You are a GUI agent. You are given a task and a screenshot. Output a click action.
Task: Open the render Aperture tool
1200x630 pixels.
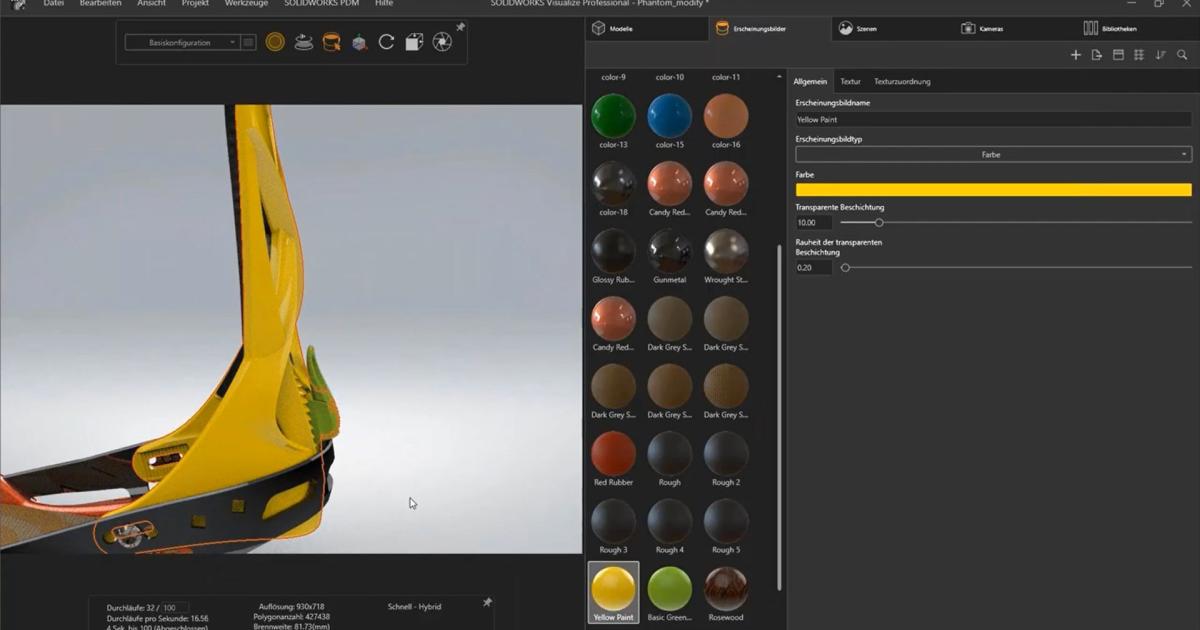coord(442,42)
